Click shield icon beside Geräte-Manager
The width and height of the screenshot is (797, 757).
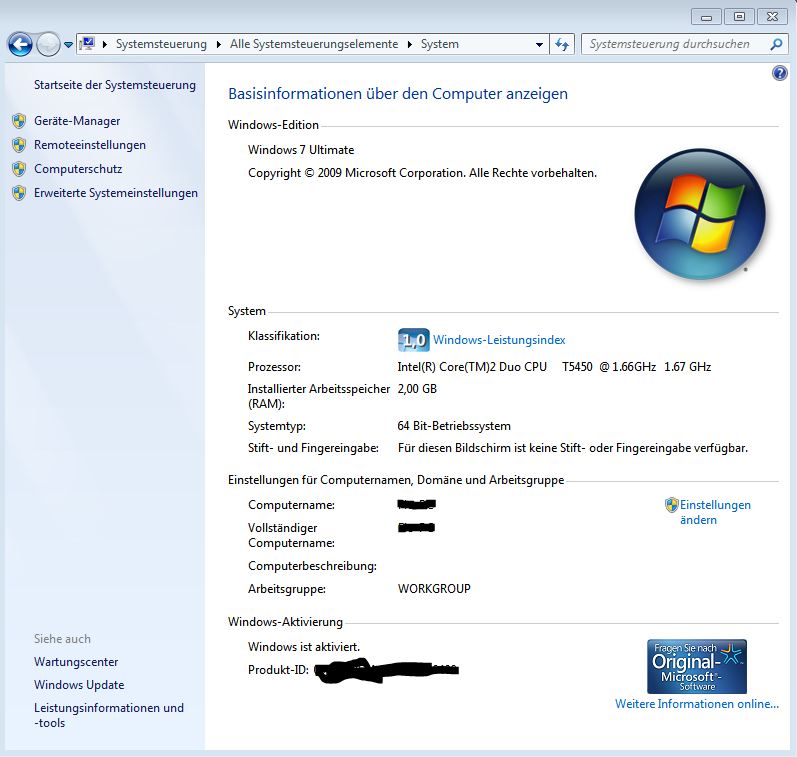pyautogui.click(x=19, y=121)
